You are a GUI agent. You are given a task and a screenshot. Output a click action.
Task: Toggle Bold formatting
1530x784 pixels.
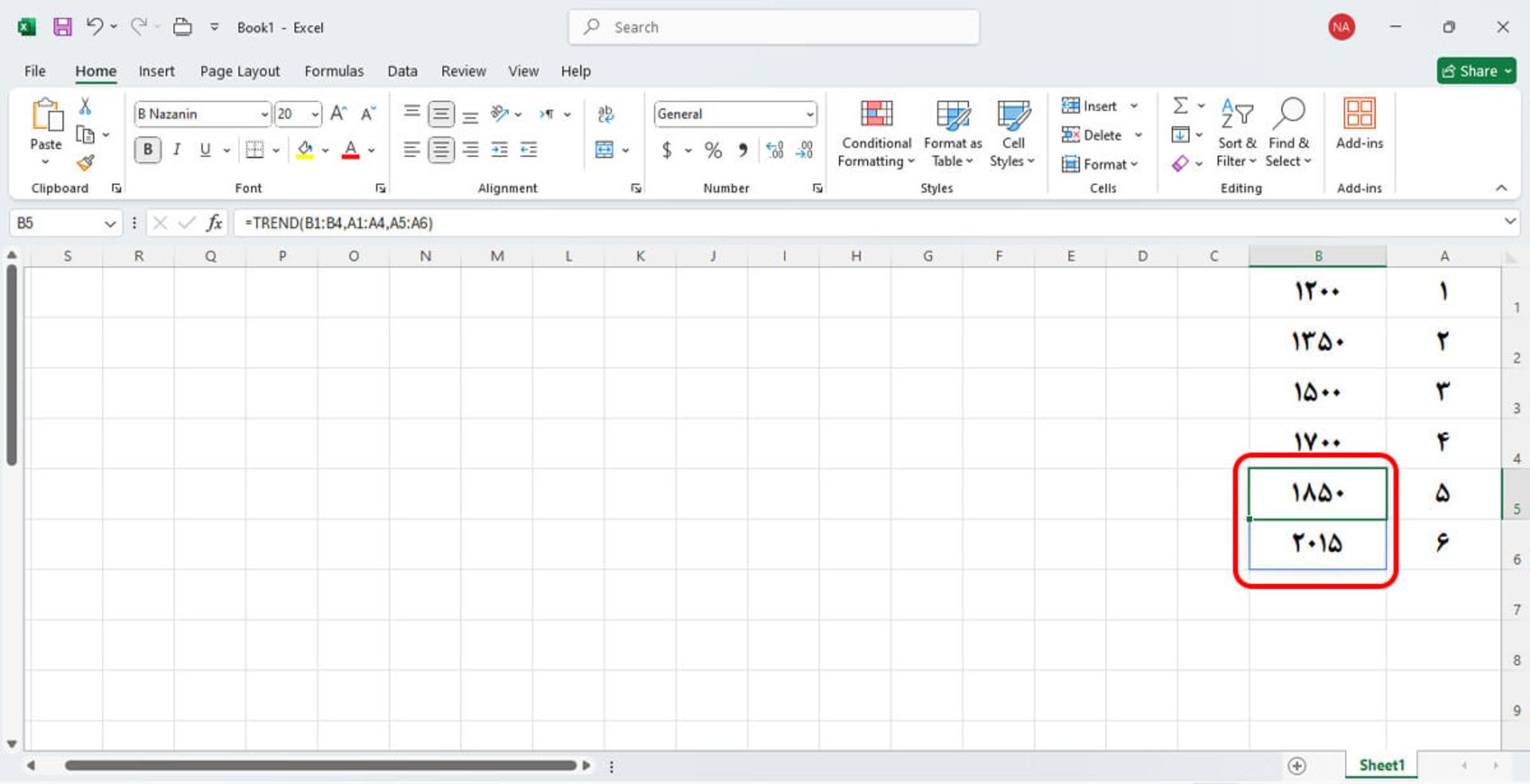tap(147, 150)
